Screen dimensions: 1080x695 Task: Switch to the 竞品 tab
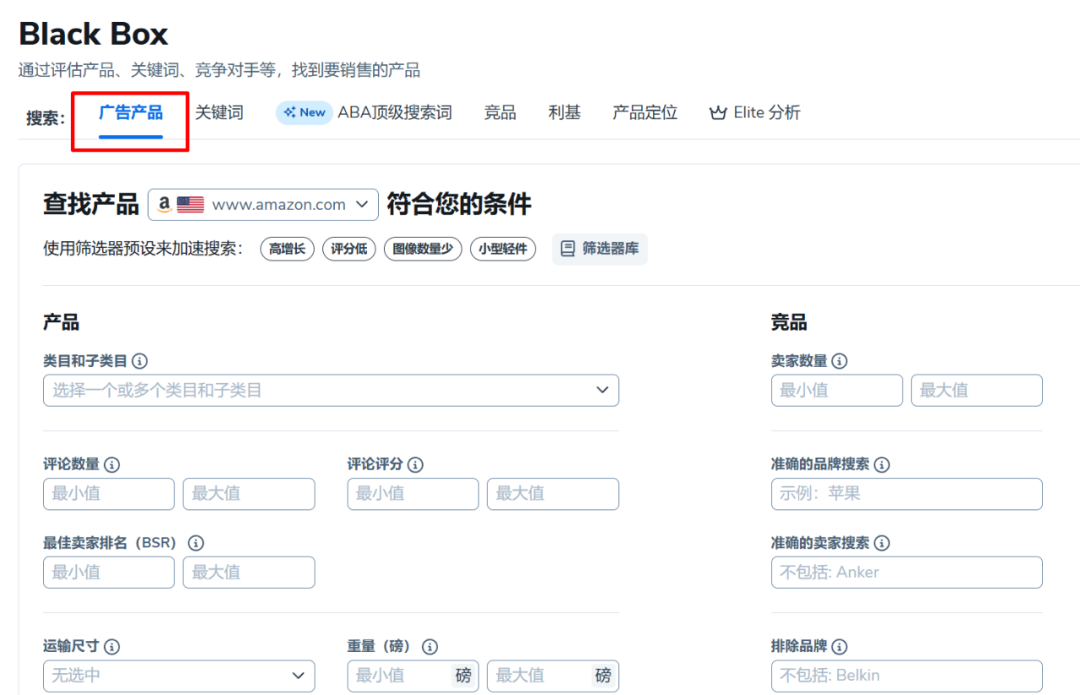(x=500, y=112)
